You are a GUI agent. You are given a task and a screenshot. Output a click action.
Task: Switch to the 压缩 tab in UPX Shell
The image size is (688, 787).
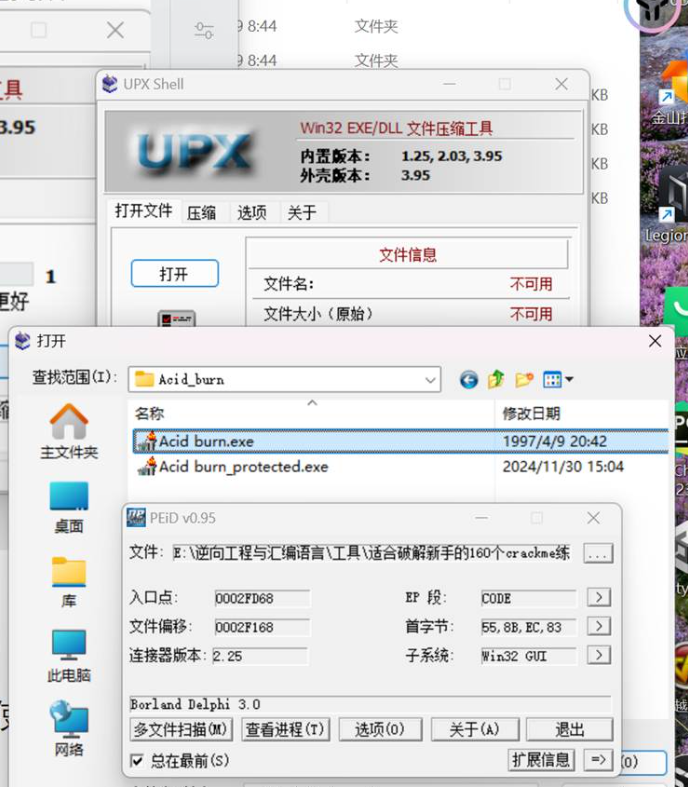pos(202,213)
